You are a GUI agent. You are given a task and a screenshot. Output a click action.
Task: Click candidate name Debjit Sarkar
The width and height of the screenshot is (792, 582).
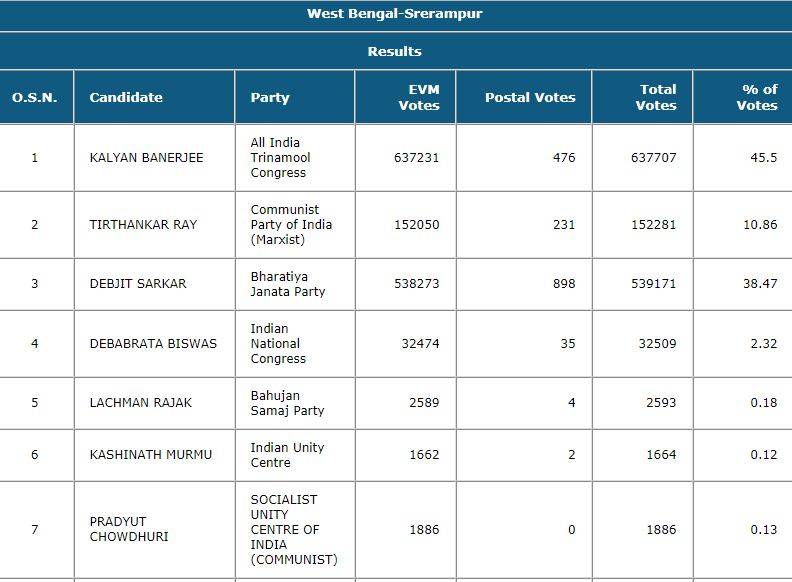[138, 284]
